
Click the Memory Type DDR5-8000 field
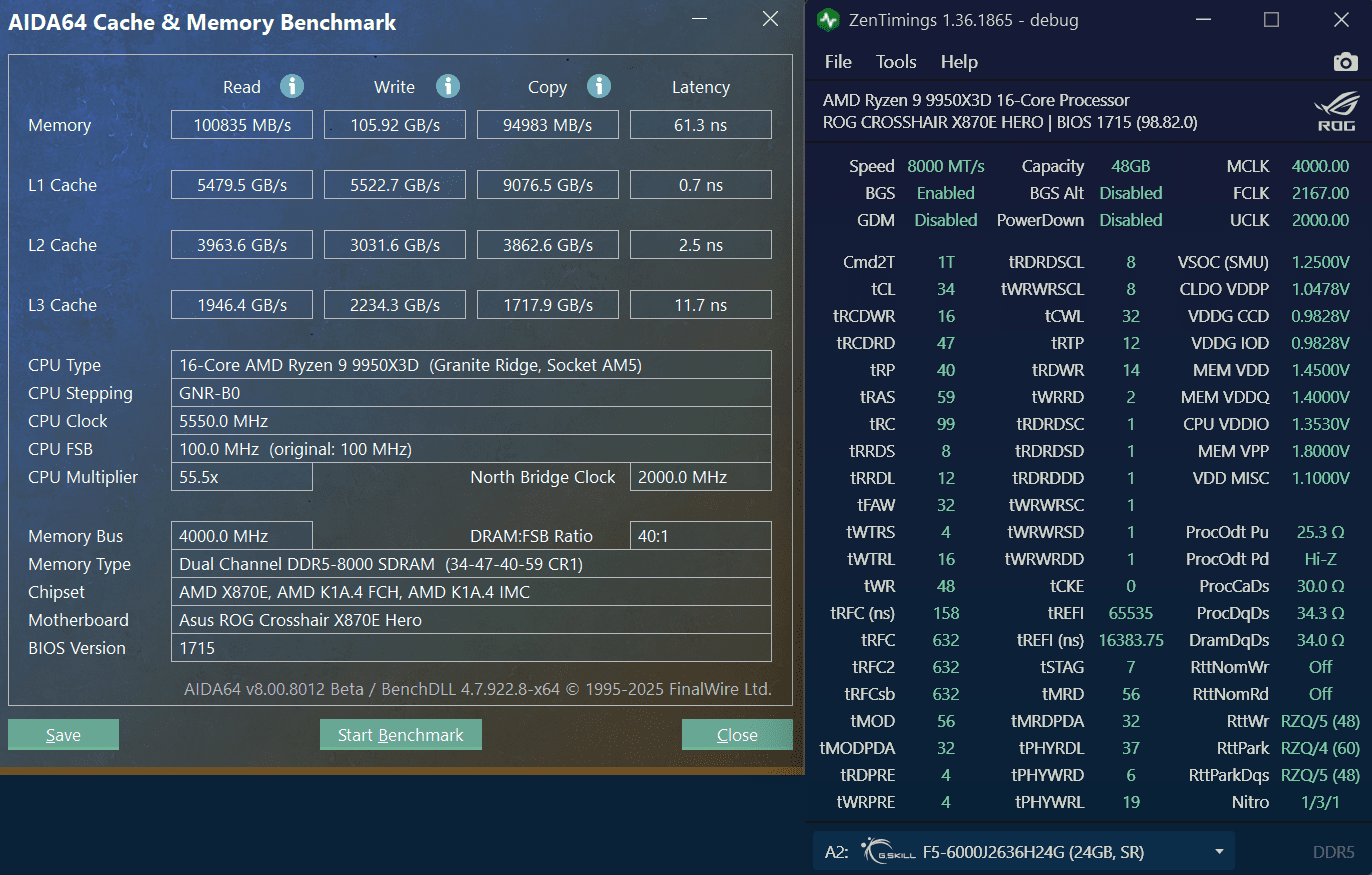[x=471, y=564]
